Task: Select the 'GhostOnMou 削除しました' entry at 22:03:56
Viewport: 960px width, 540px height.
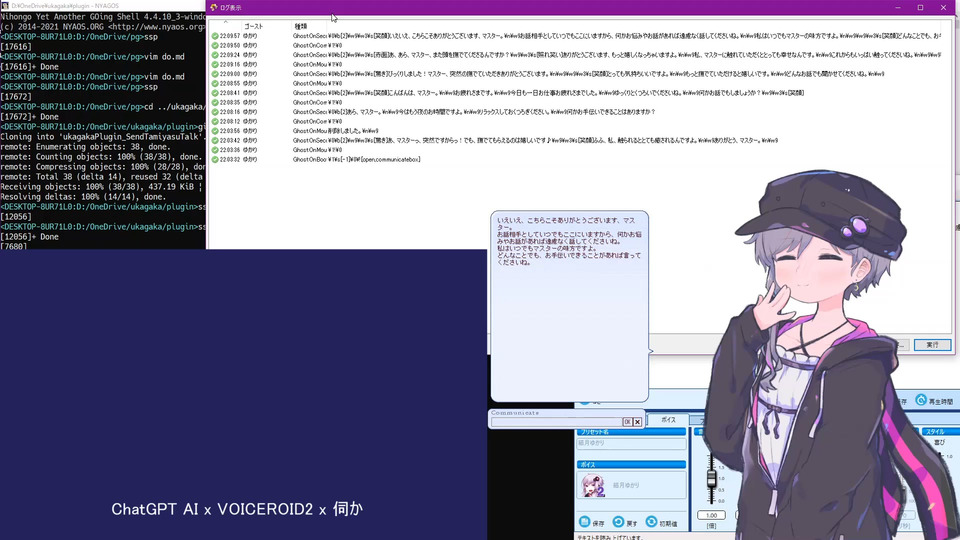Action: coord(336,131)
